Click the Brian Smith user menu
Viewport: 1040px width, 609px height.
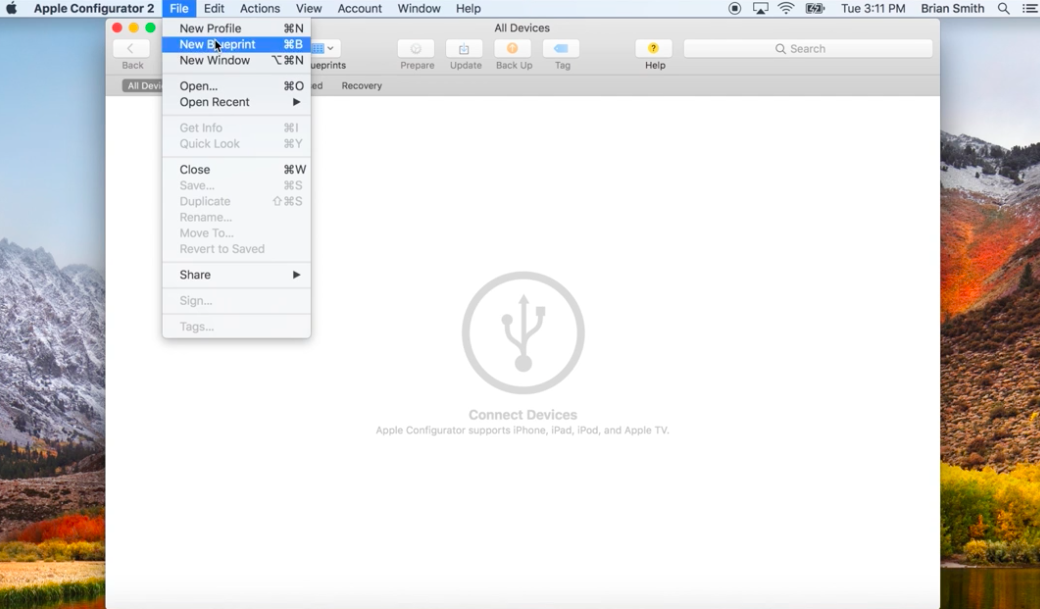click(x=952, y=9)
